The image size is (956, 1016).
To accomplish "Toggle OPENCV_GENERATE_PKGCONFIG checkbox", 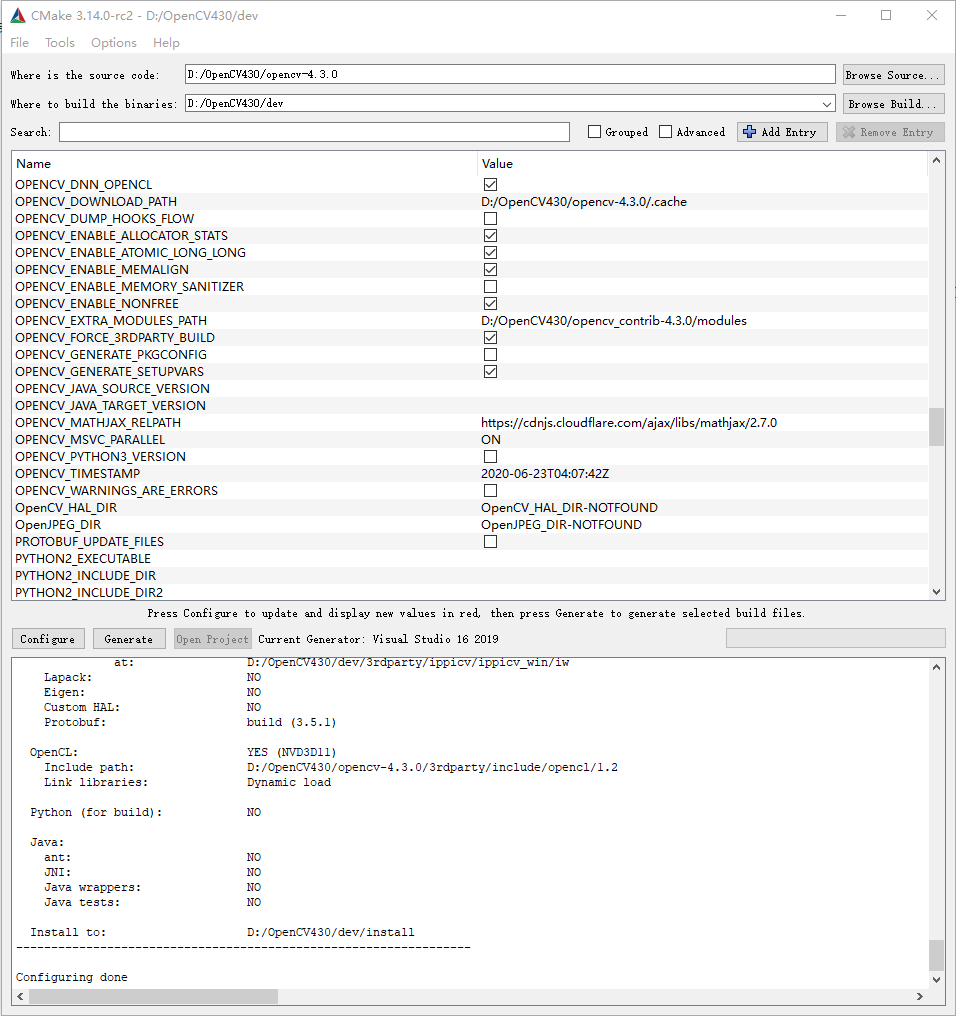I will [491, 354].
